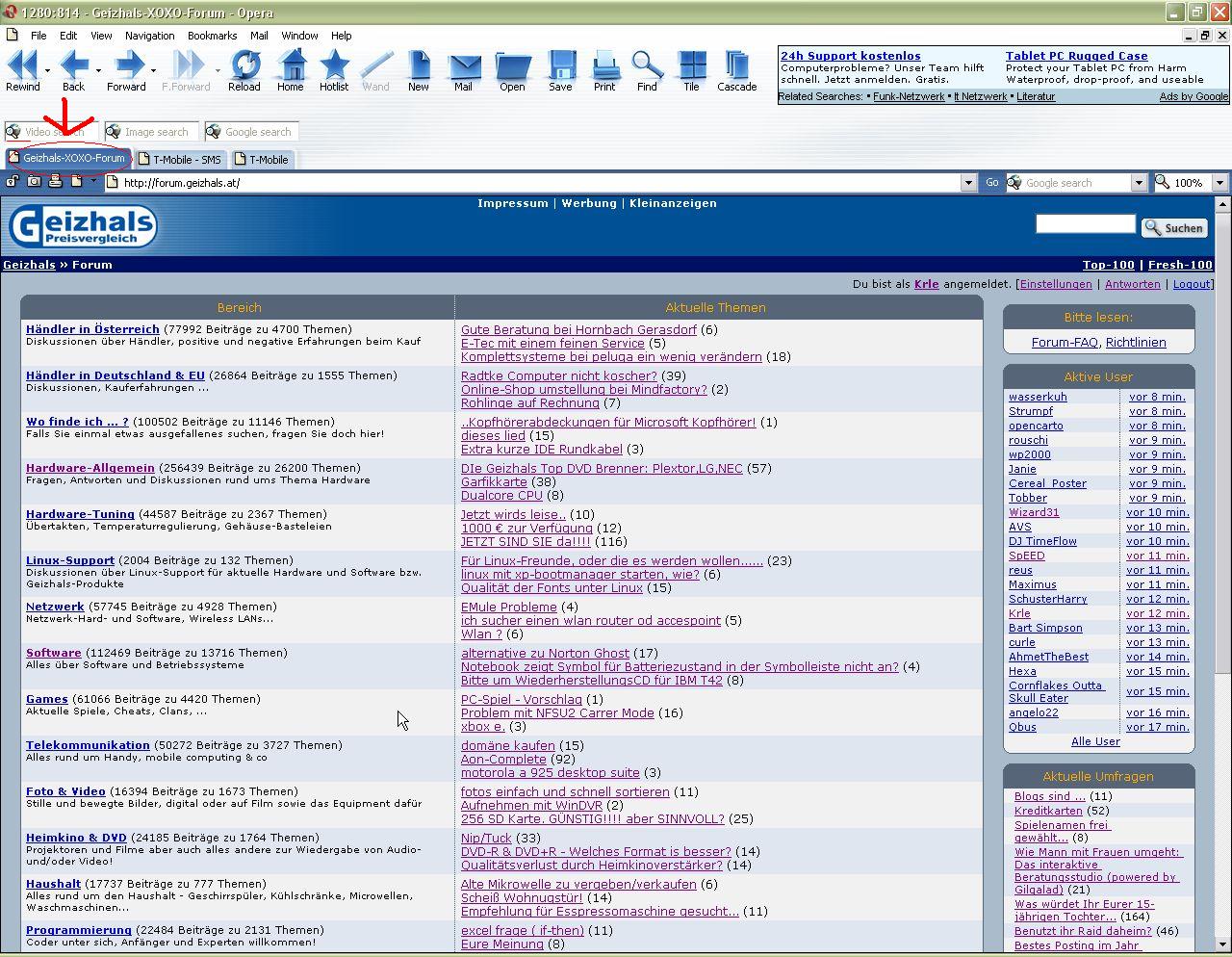1232x957 pixels.
Task: Open the Alle User link
Action: (1095, 741)
